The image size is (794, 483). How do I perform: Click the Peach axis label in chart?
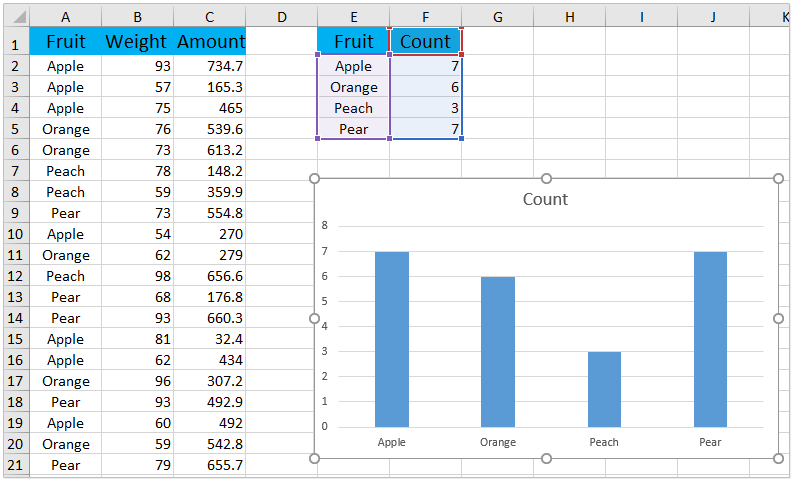(x=604, y=442)
